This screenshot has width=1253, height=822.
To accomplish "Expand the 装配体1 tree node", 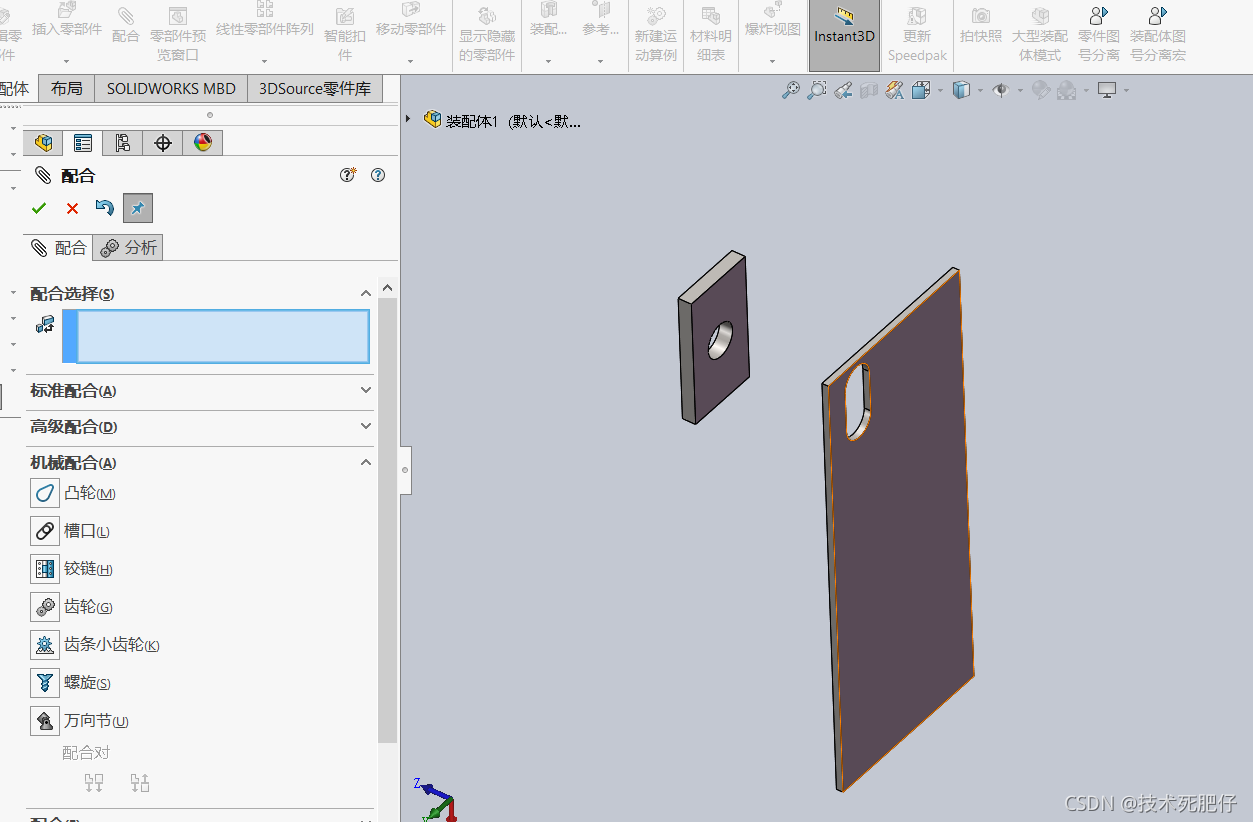I will 408,119.
